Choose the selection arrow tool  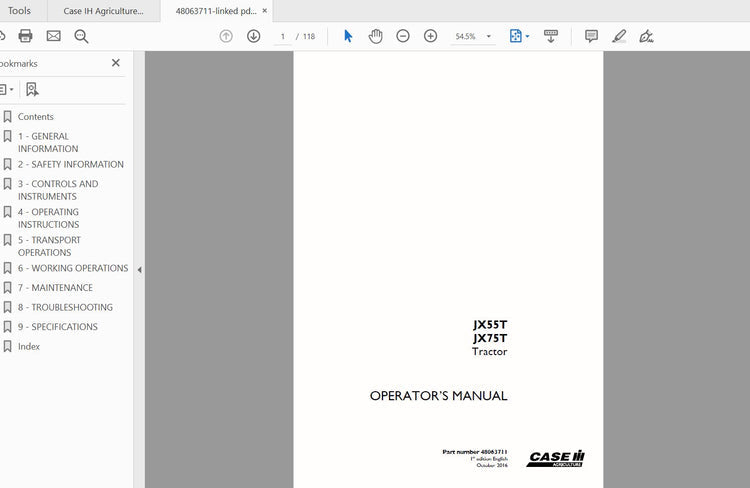[348, 36]
